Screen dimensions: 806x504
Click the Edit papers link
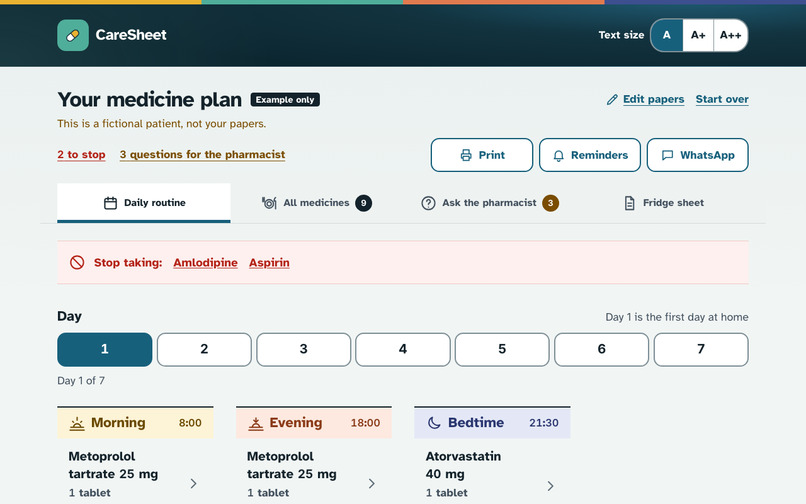(653, 99)
